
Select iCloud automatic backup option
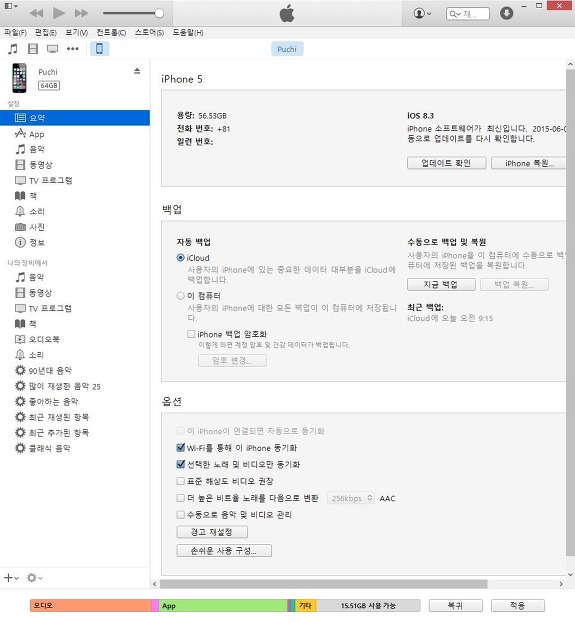tap(180, 257)
